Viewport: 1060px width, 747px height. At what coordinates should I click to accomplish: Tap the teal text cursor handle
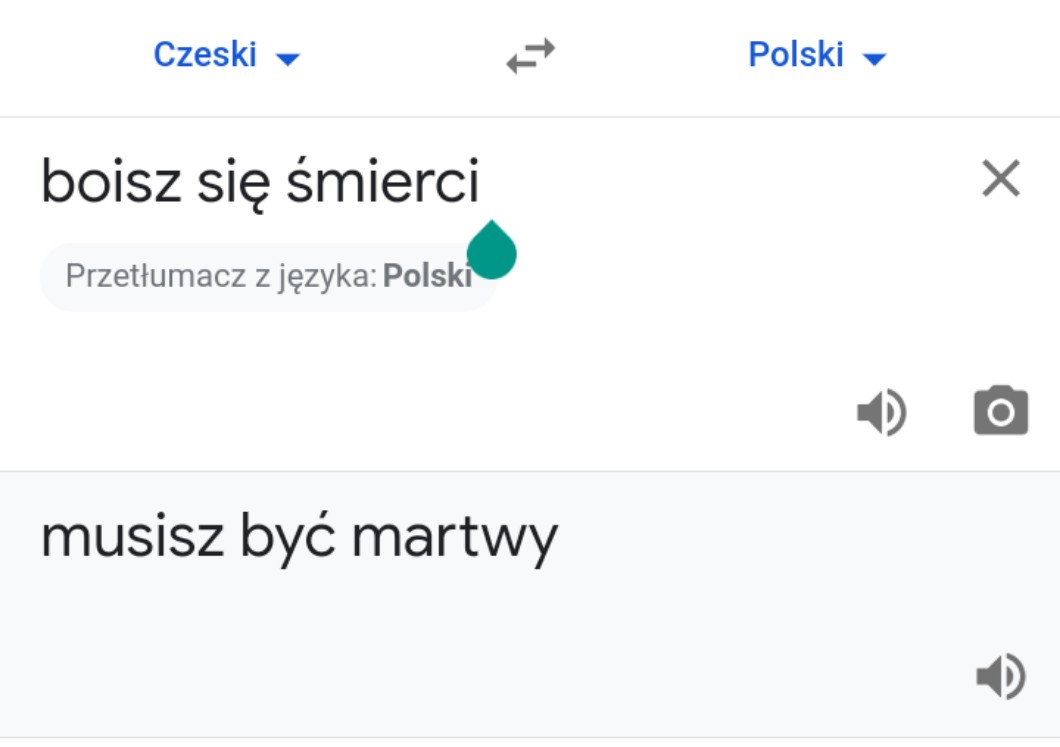pos(491,251)
